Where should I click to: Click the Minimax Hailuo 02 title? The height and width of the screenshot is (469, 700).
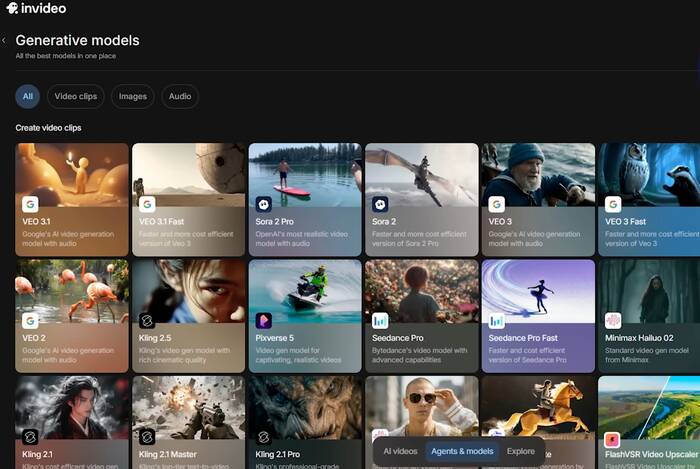click(x=639, y=338)
